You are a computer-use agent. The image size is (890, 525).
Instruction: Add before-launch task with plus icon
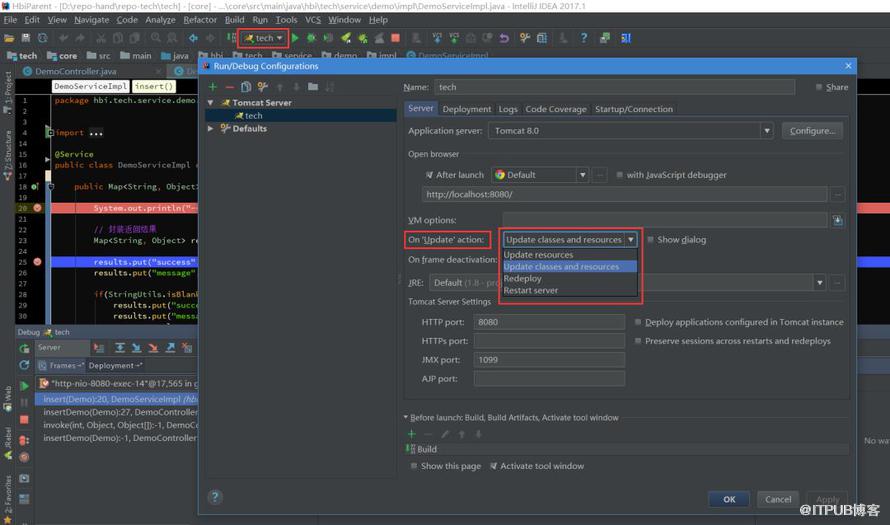pos(412,434)
